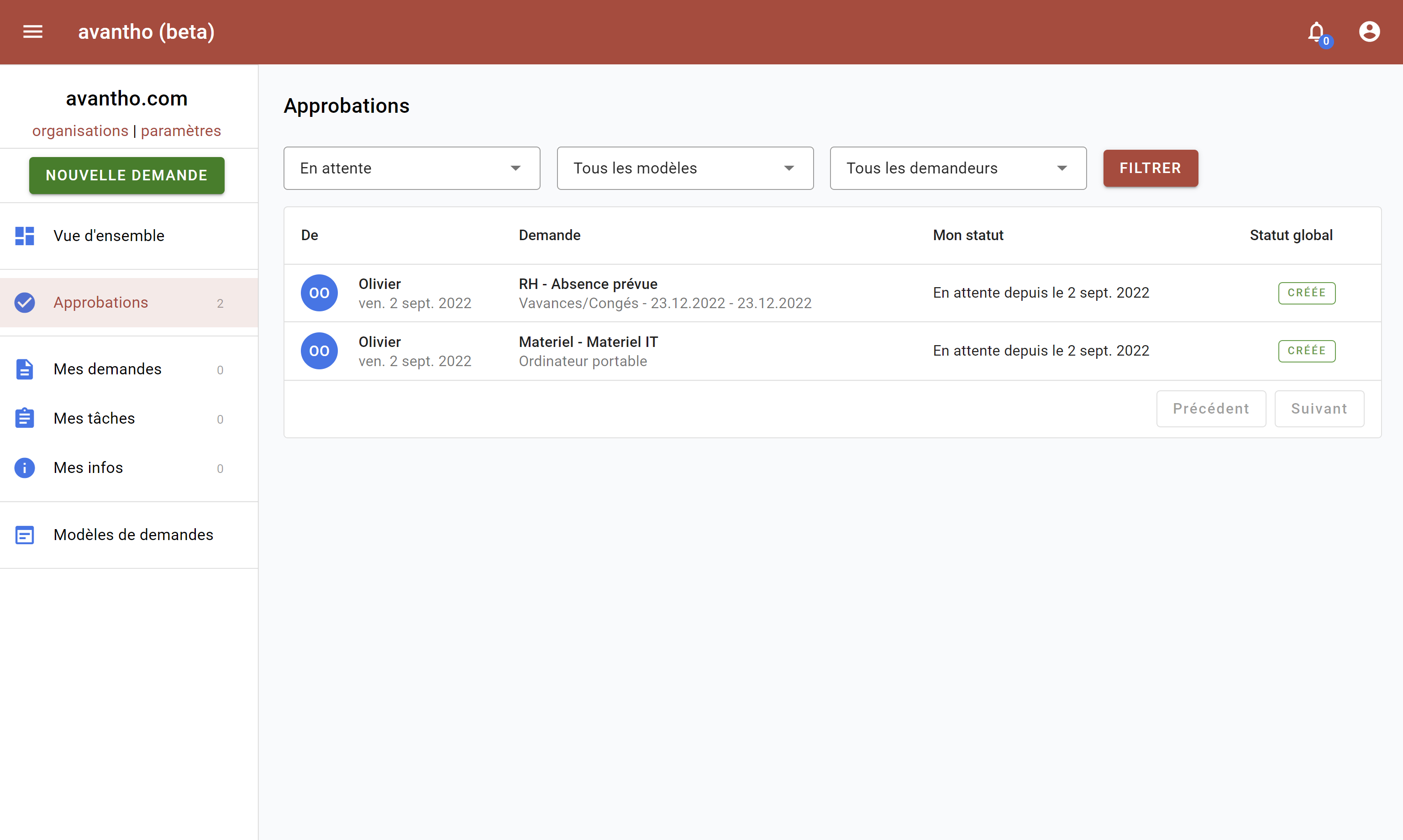
Task: Open Mes demandes section
Action: click(x=129, y=370)
